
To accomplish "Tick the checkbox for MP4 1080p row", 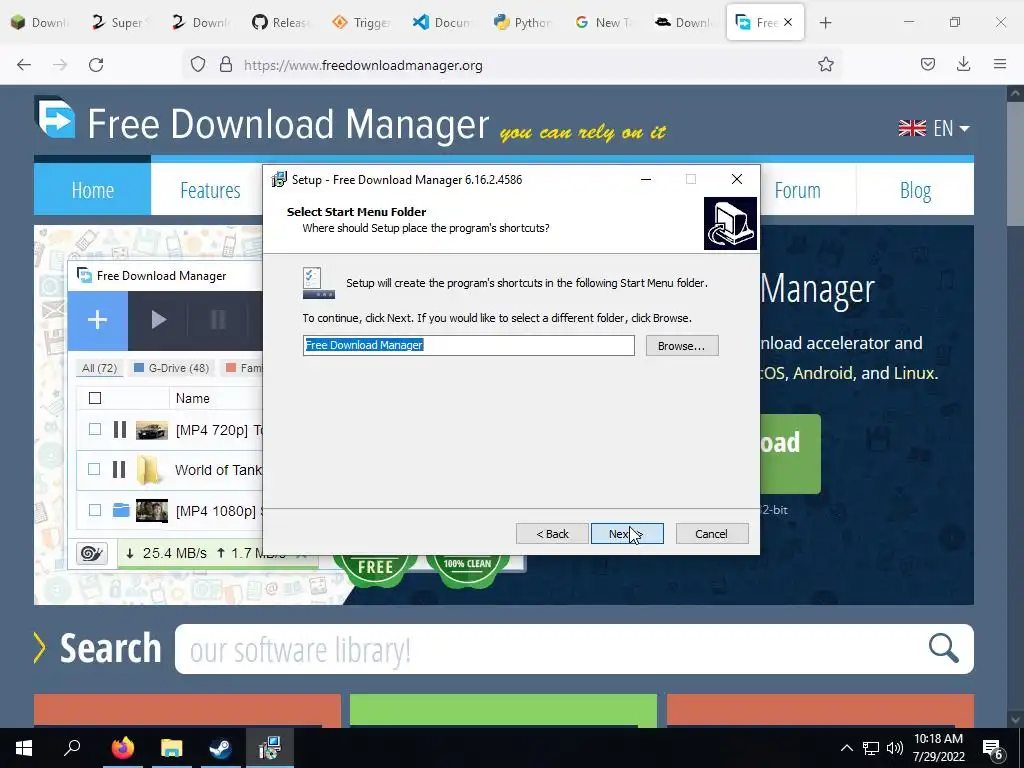I will pyautogui.click(x=95, y=510).
